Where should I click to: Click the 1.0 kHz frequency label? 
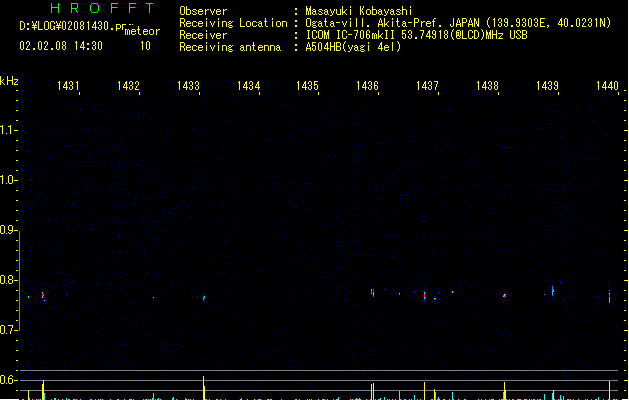[8, 180]
